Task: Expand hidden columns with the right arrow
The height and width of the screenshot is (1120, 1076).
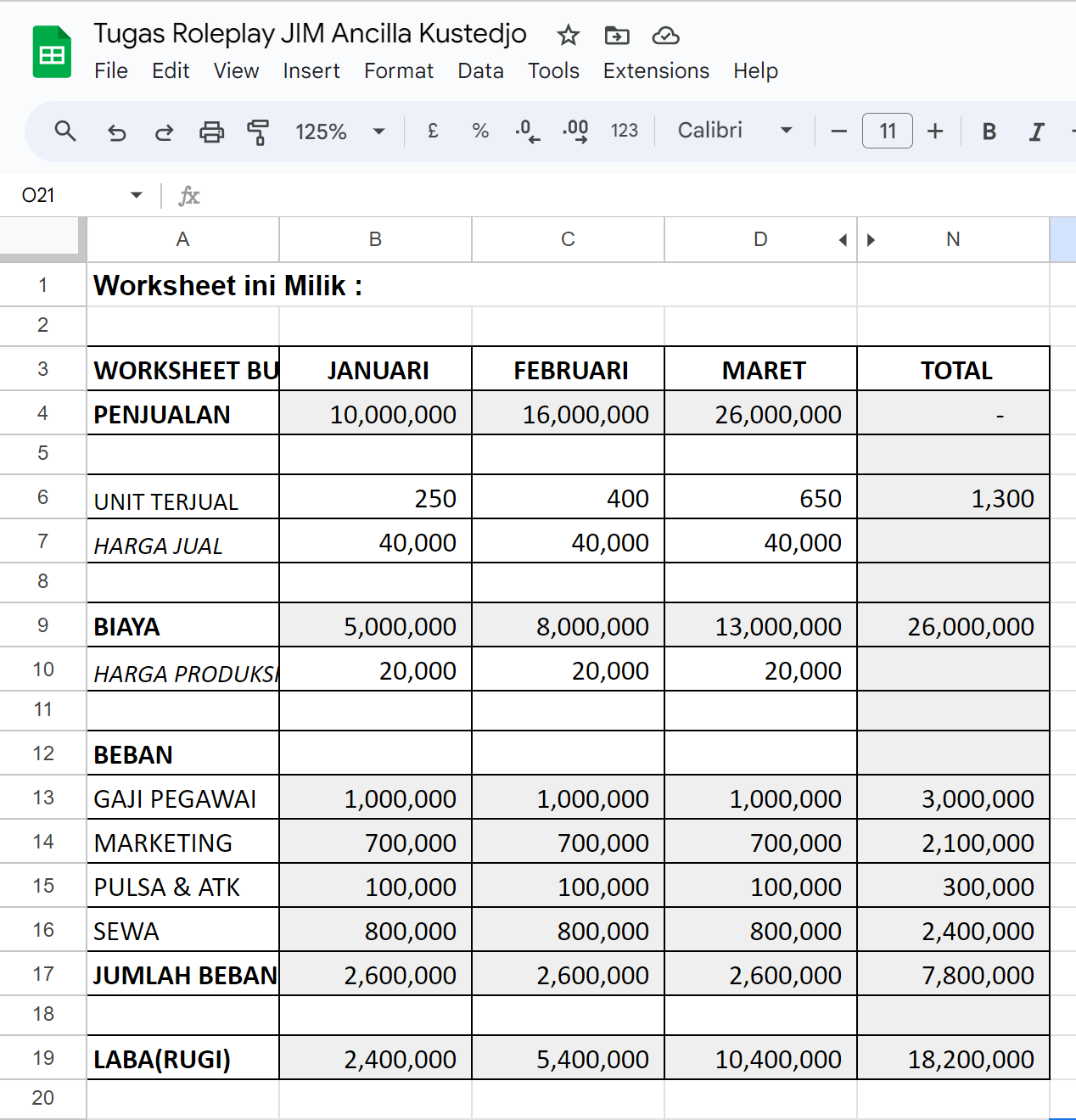Action: (x=871, y=240)
